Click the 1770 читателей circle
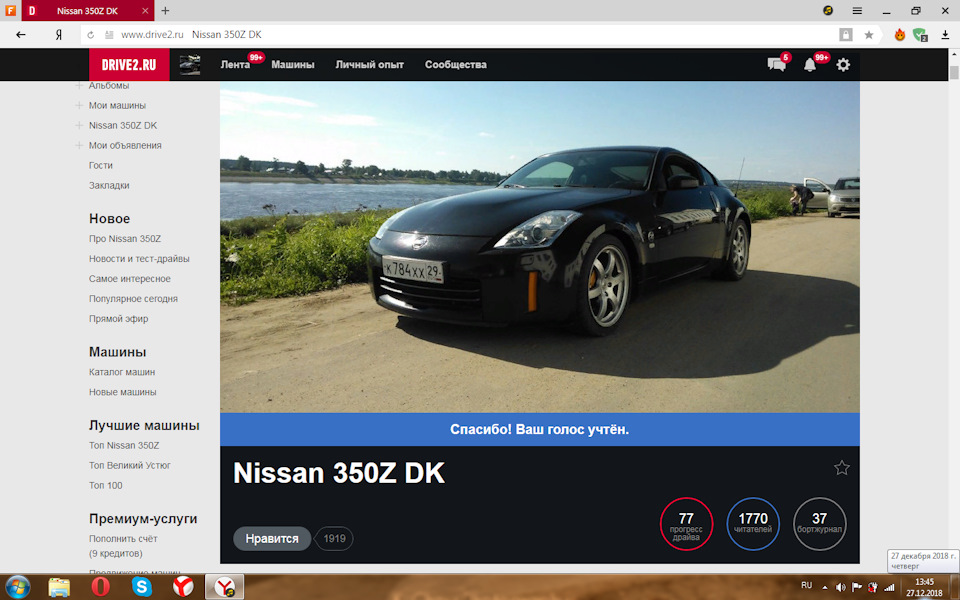 coord(752,524)
